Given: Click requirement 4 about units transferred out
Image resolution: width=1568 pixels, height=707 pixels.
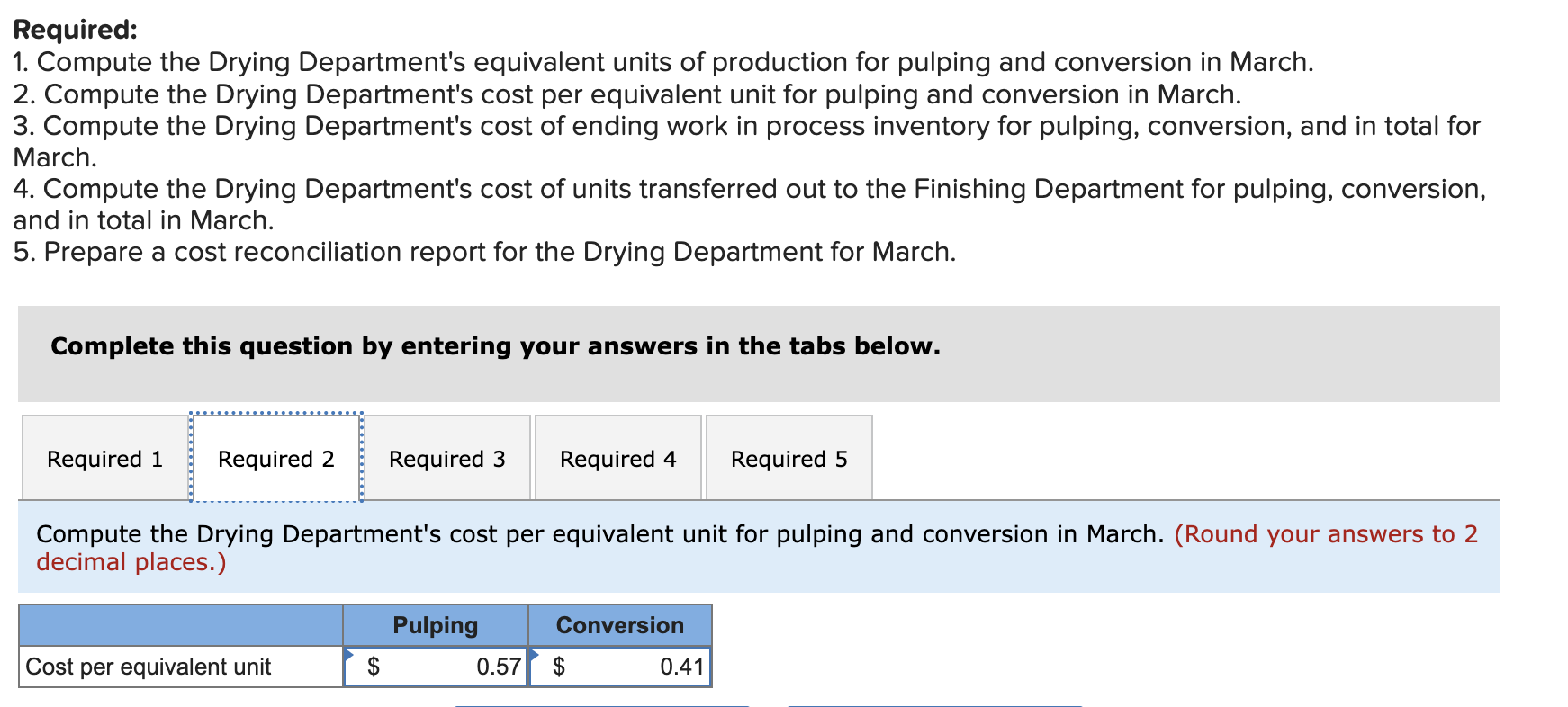Looking at the screenshot, I should click(x=749, y=189).
